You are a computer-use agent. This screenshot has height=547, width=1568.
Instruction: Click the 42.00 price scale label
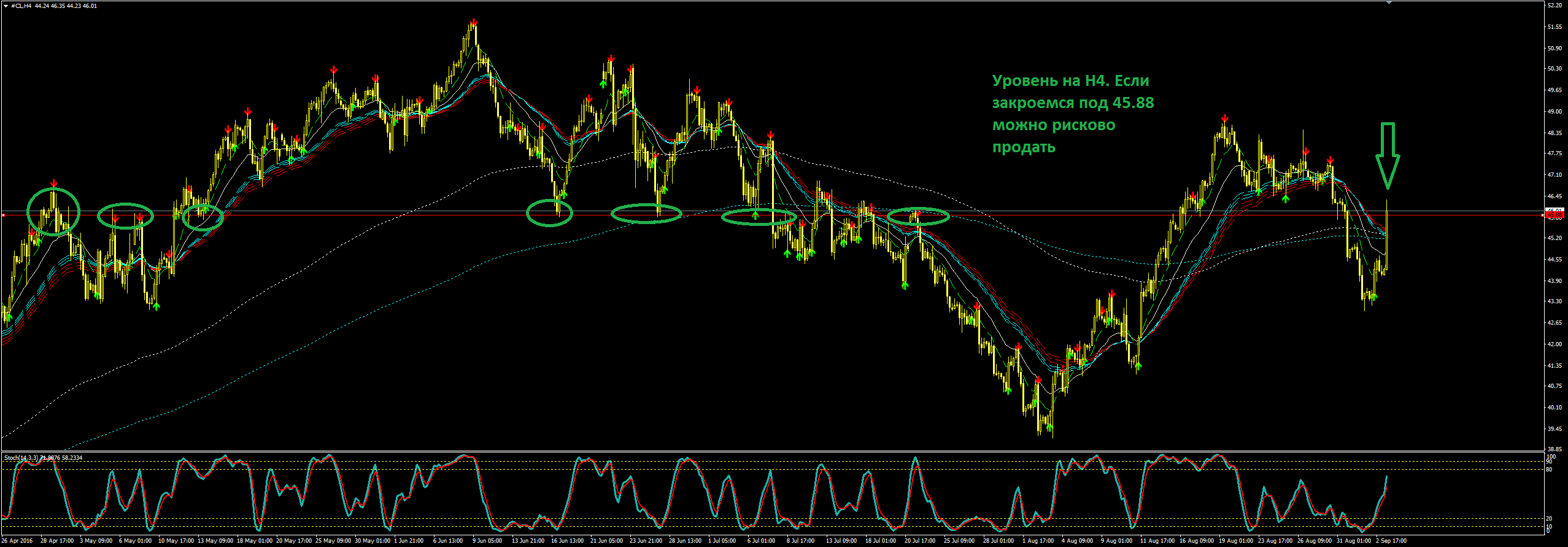pyautogui.click(x=1554, y=344)
